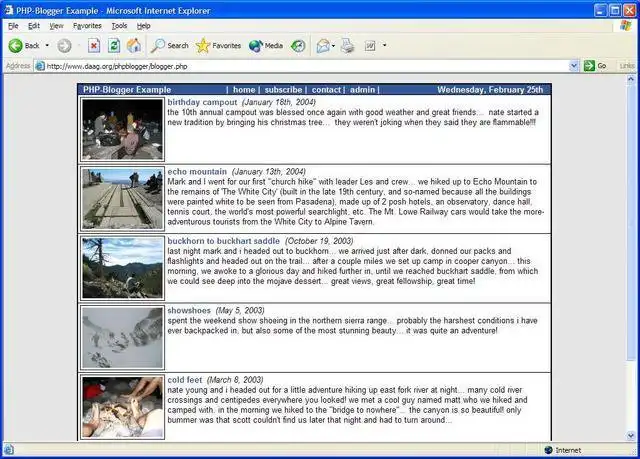The width and height of the screenshot is (640, 459).
Task: Open the Favorites menu
Action: pyautogui.click(x=87, y=26)
